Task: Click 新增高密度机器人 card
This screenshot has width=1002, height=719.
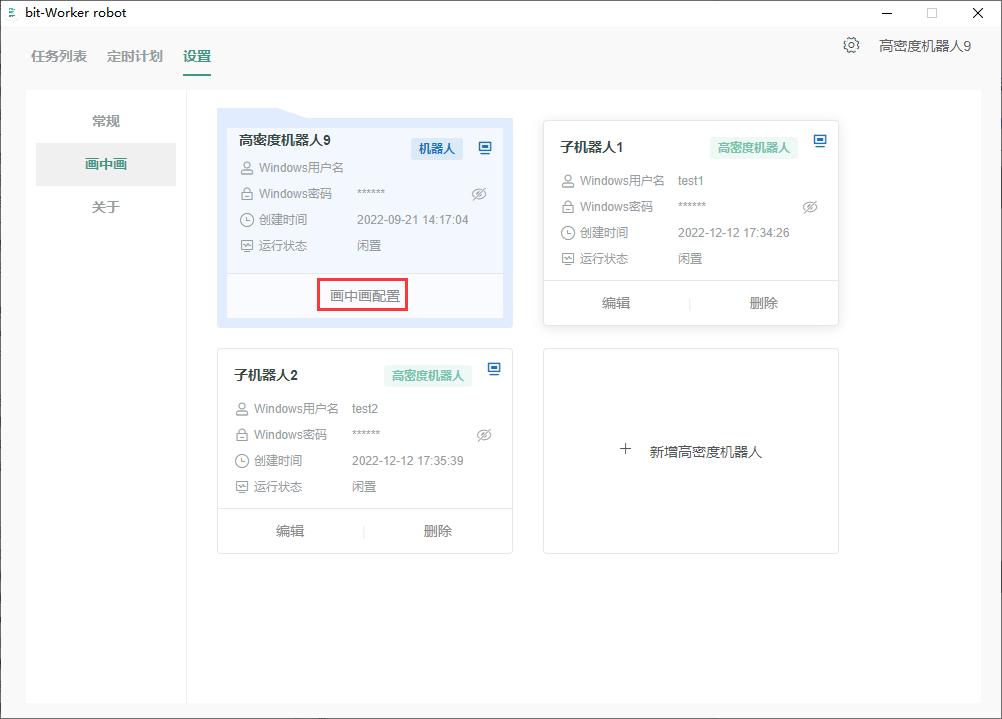Action: coord(691,451)
